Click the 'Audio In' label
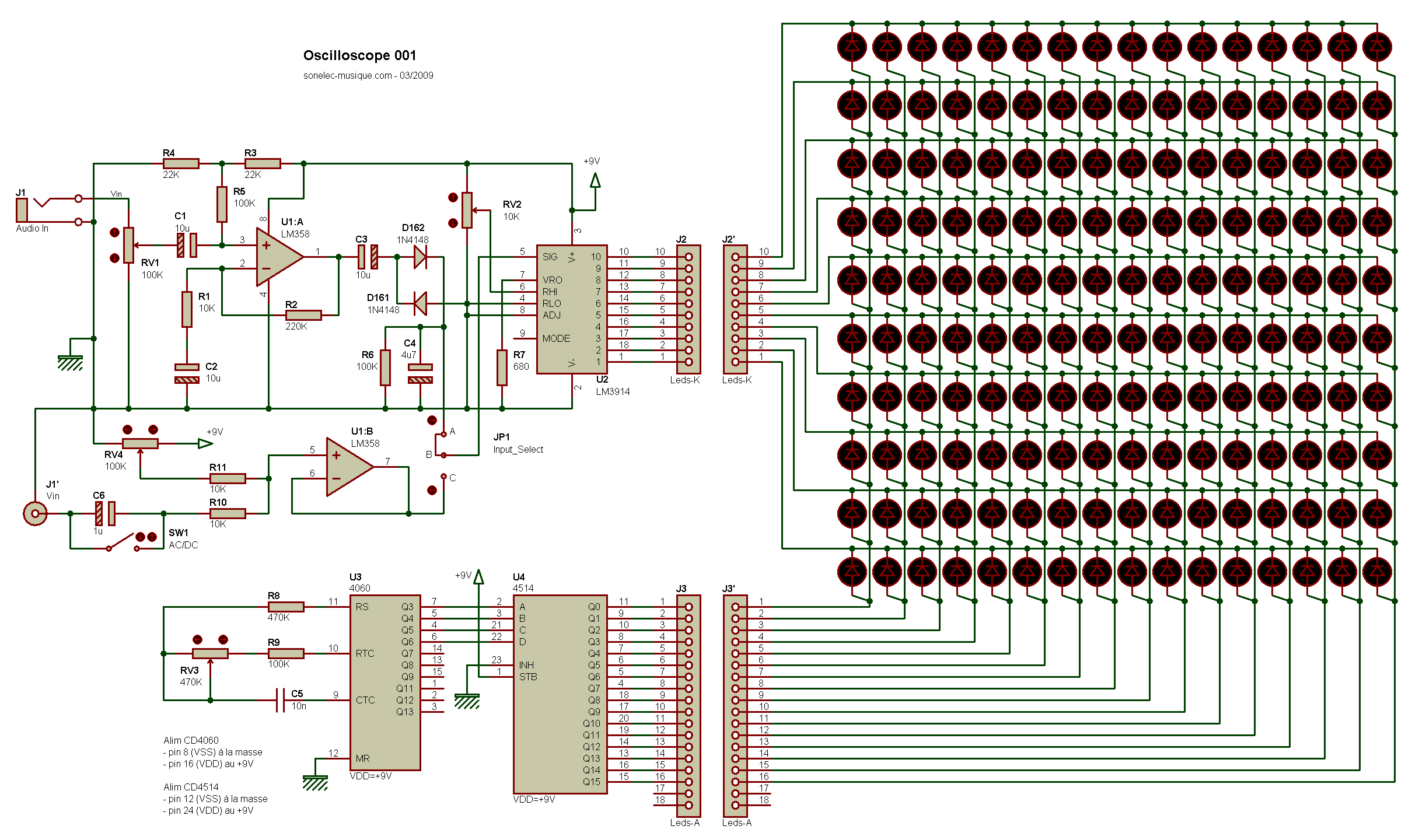Screen dimensions: 1412x840 coord(32,228)
